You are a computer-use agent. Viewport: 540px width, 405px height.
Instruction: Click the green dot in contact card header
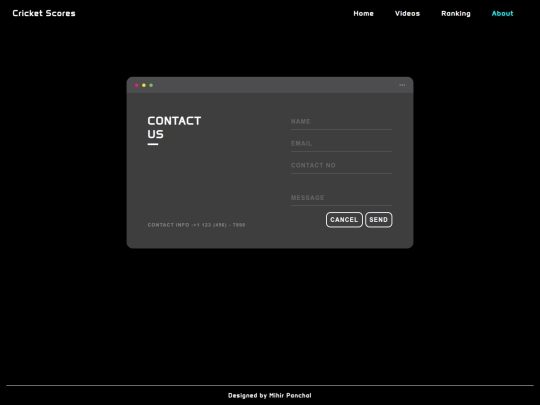click(151, 85)
